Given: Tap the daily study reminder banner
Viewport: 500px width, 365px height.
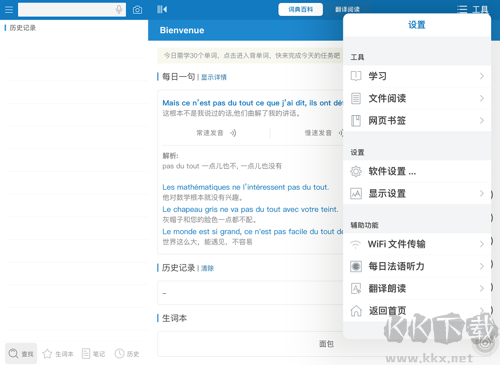Looking at the screenshot, I should (251, 56).
